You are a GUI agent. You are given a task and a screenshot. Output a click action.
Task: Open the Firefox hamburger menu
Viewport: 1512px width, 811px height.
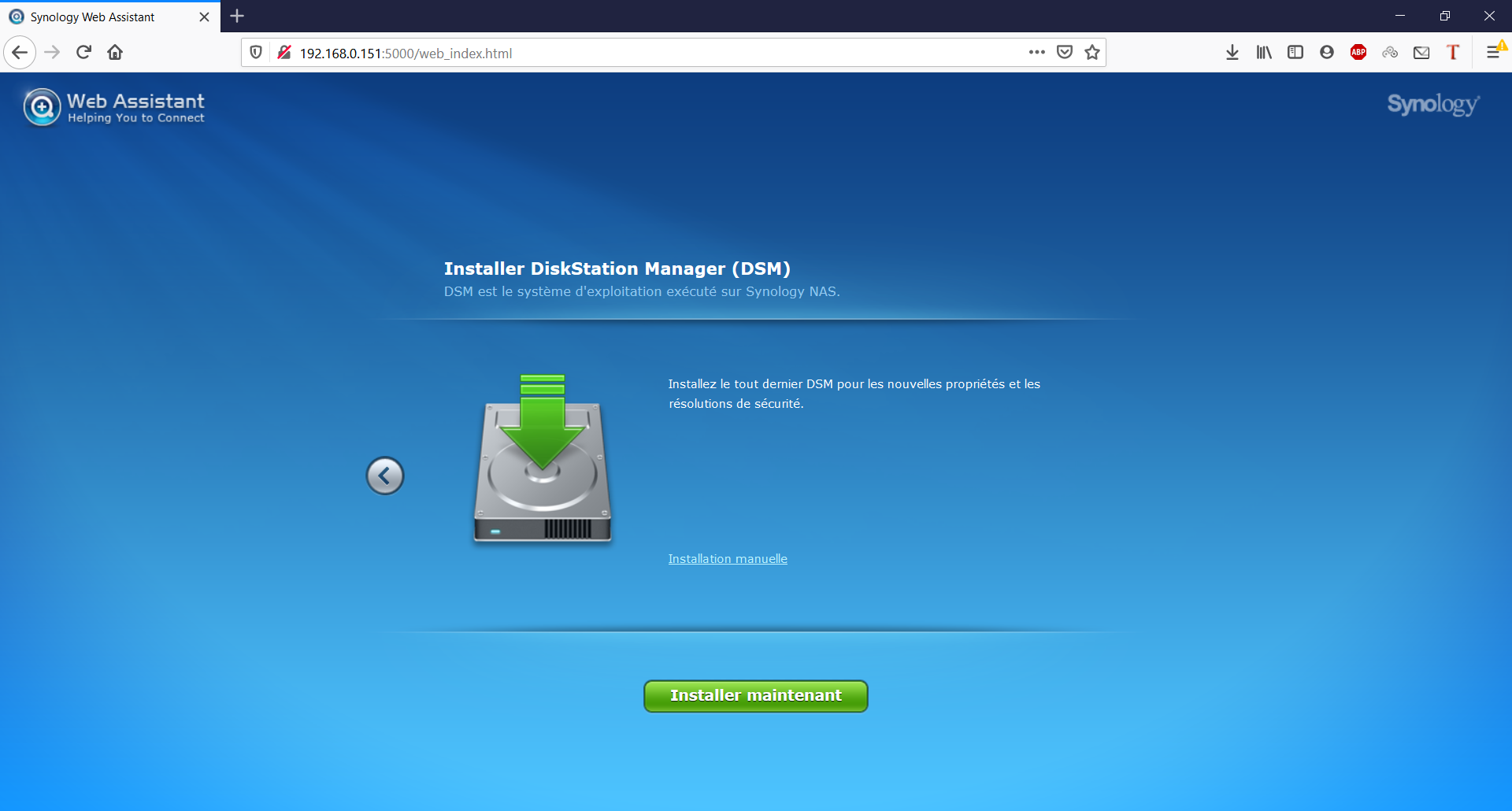coord(1493,53)
